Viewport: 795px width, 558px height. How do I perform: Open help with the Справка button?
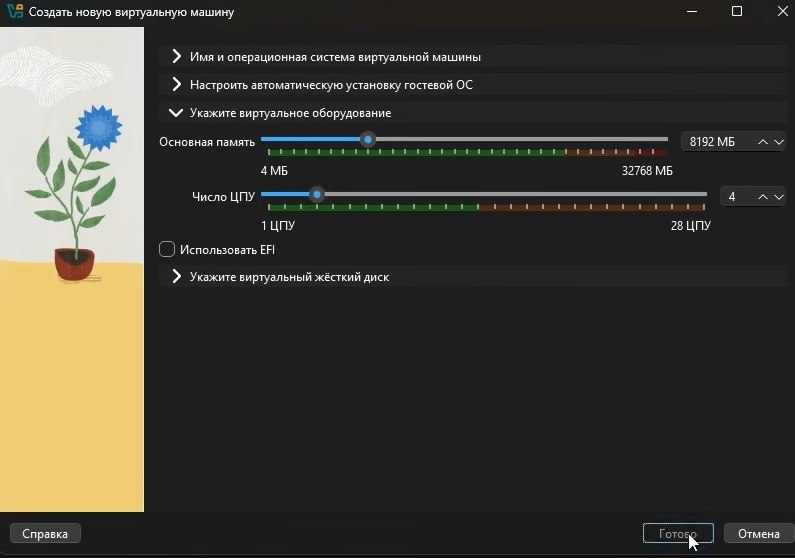pyautogui.click(x=45, y=534)
